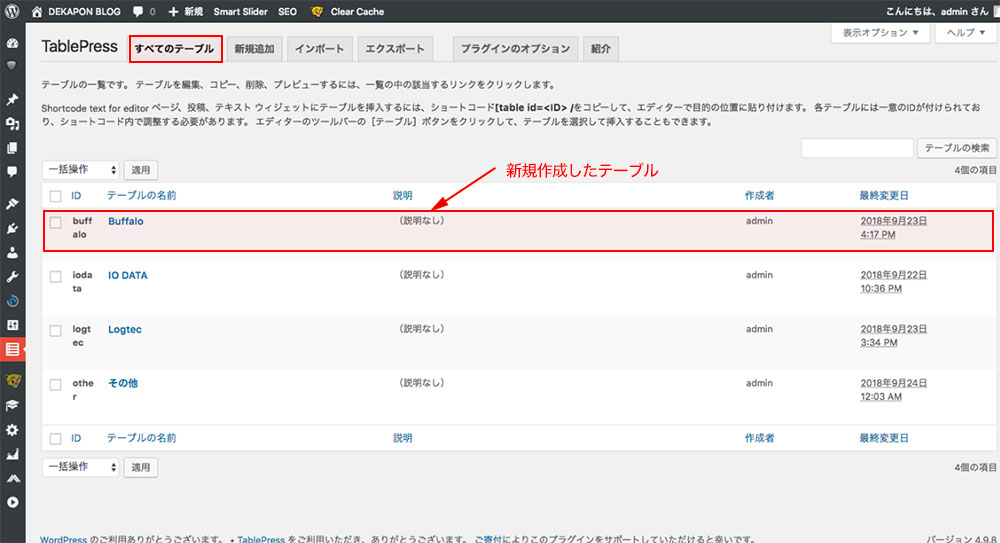
Task: Open the shield icon in sidebar
Action: pos(12,65)
